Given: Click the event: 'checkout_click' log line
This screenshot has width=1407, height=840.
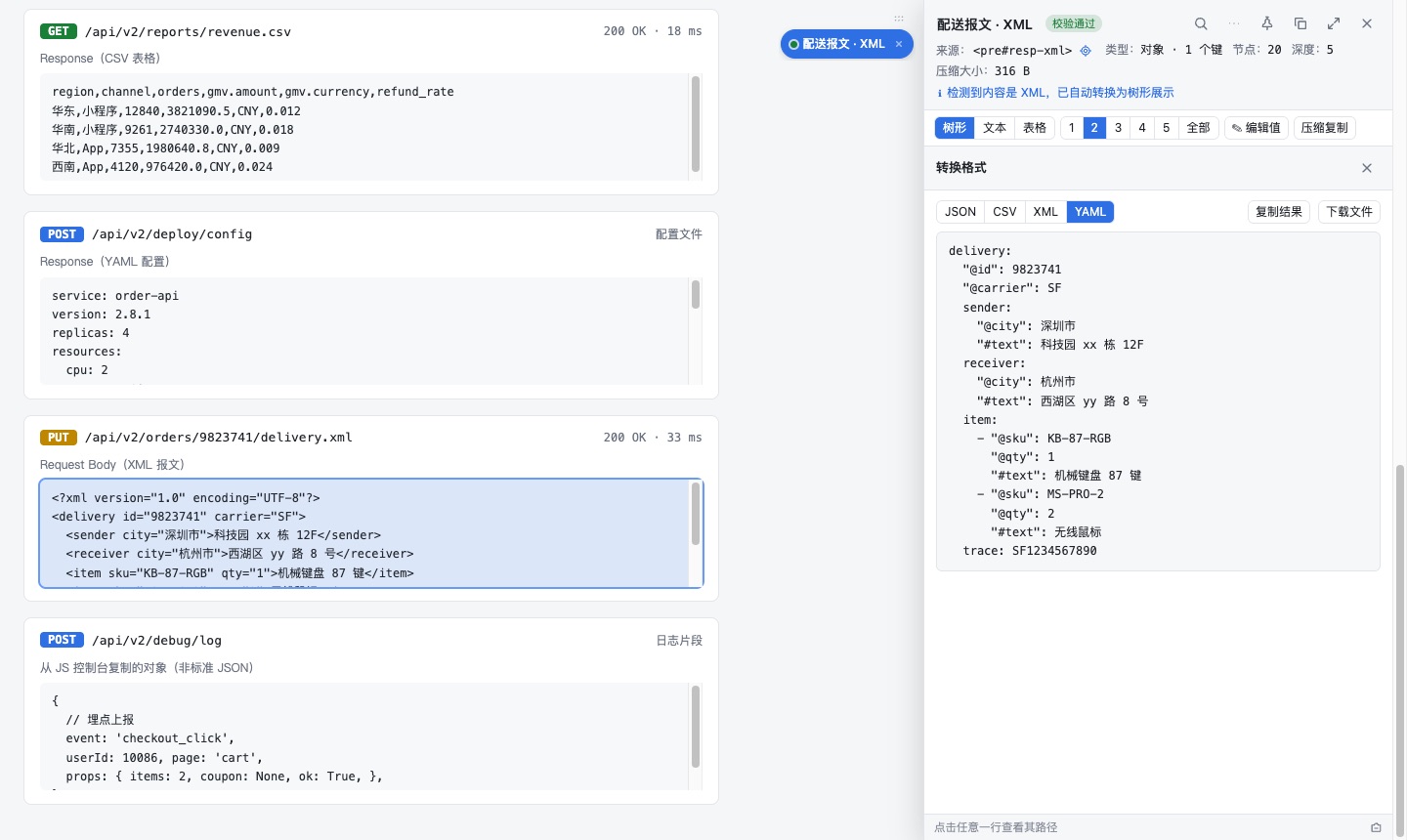Looking at the screenshot, I should (150, 738).
